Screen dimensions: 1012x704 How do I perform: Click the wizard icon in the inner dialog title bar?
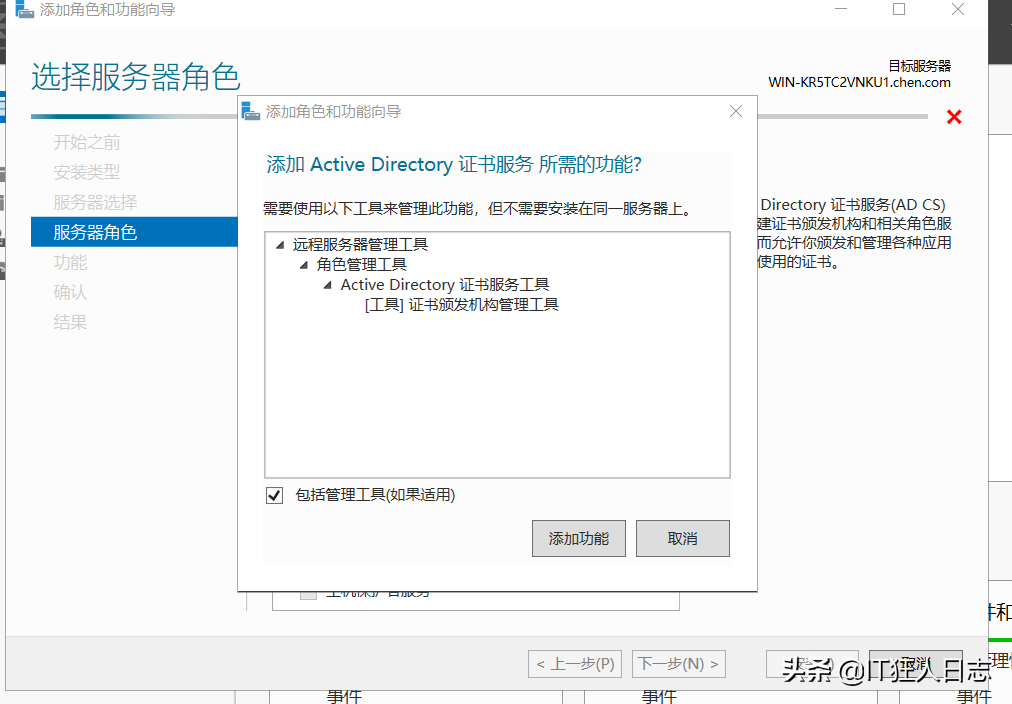(250, 111)
